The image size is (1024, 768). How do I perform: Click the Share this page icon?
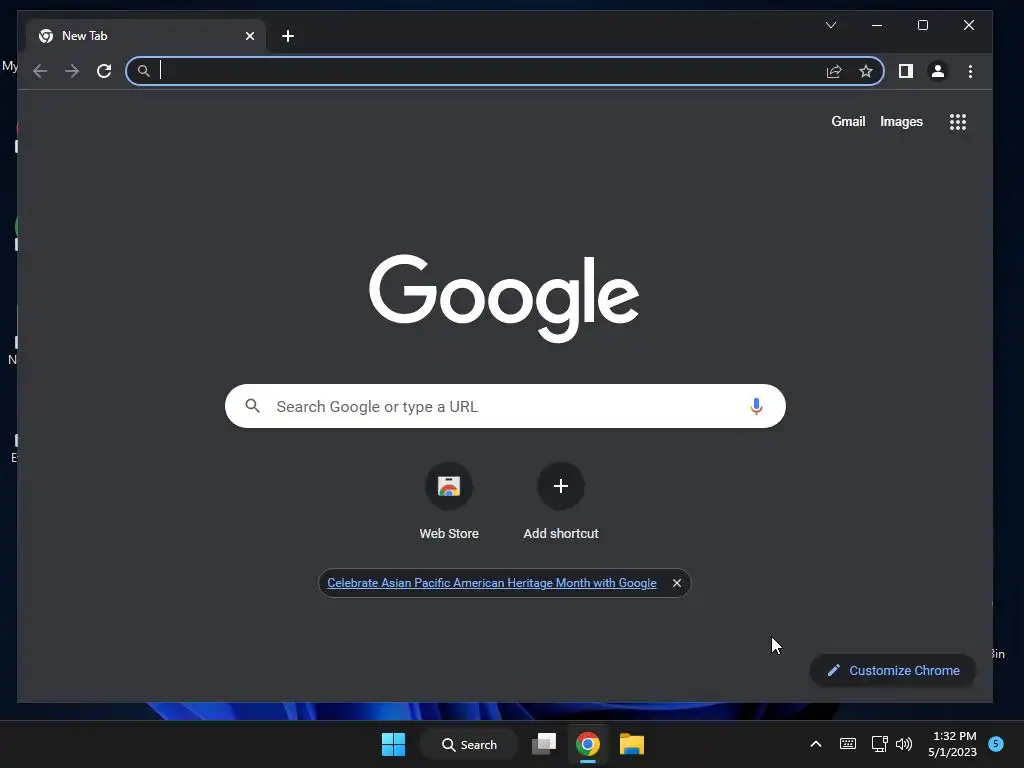pyautogui.click(x=834, y=71)
